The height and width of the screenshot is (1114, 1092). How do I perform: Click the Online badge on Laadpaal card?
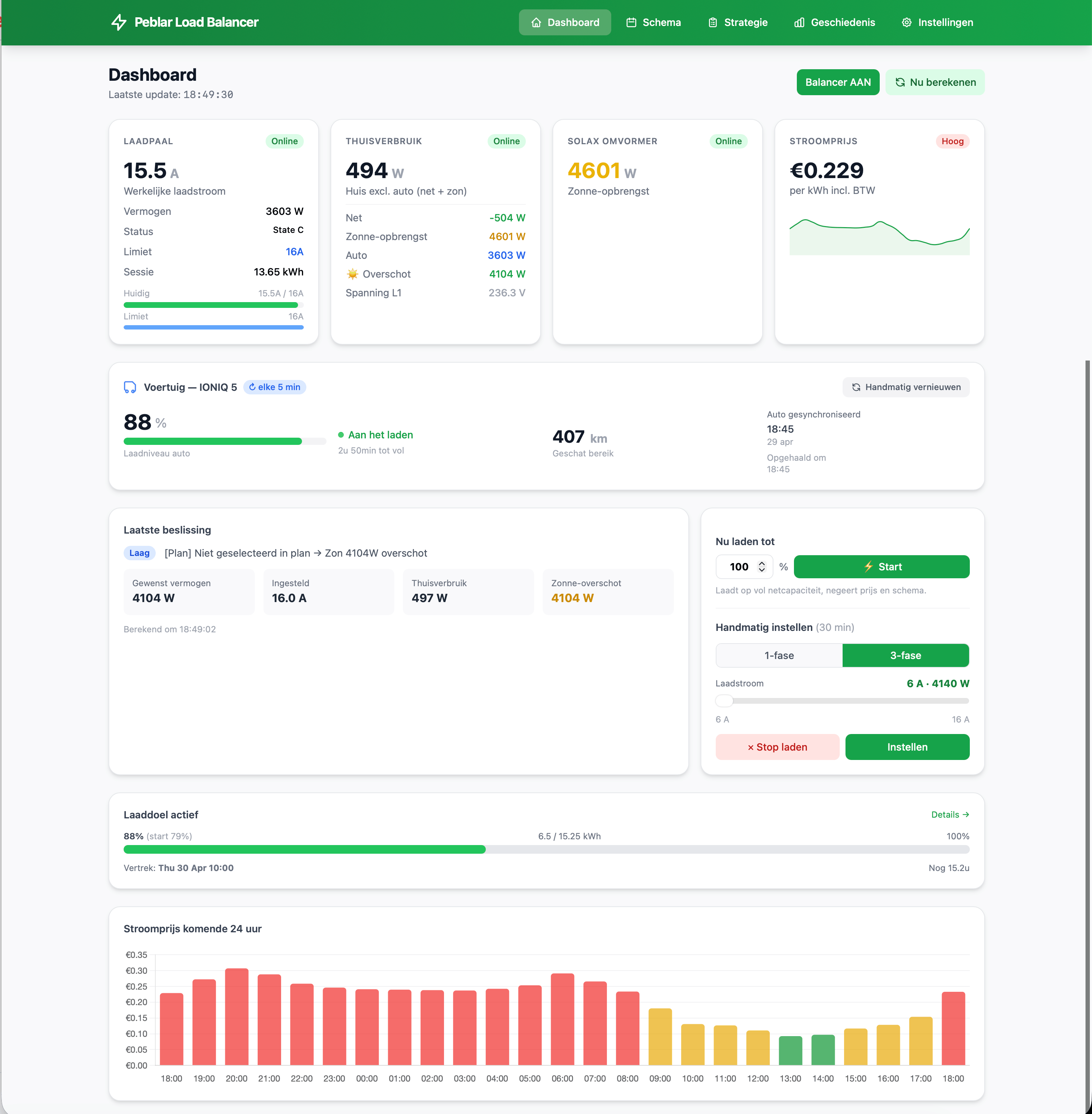pos(284,141)
